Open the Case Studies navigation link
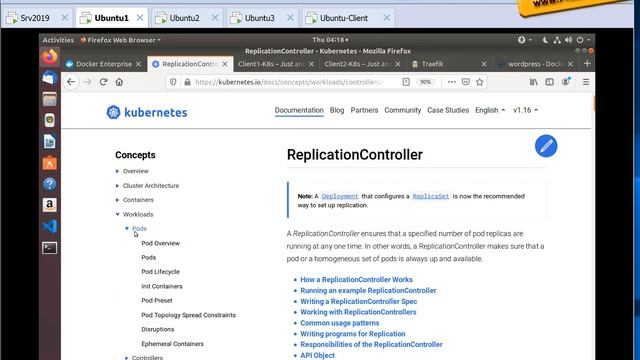This screenshot has width=640, height=360. point(448,110)
